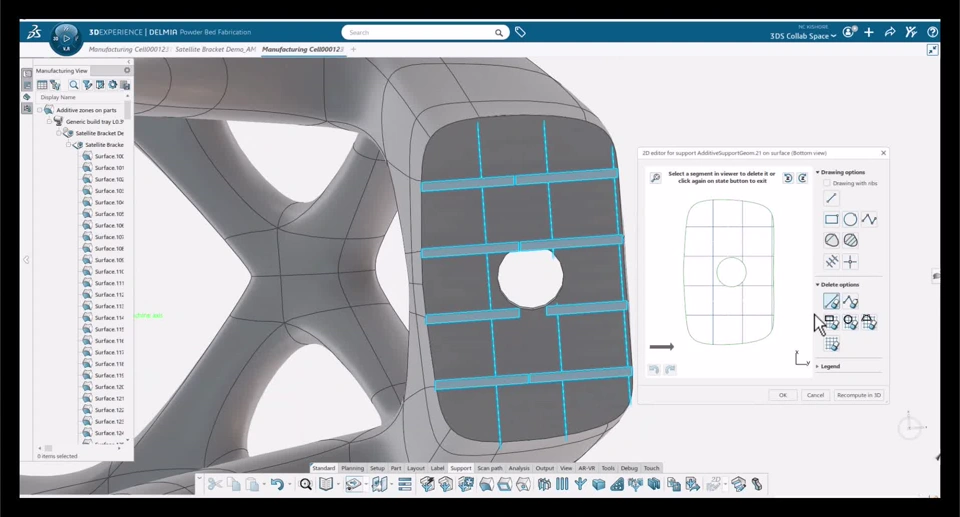The height and width of the screenshot is (517, 960).
Task: Select the line drawing tool in Drawing options
Action: click(831, 198)
